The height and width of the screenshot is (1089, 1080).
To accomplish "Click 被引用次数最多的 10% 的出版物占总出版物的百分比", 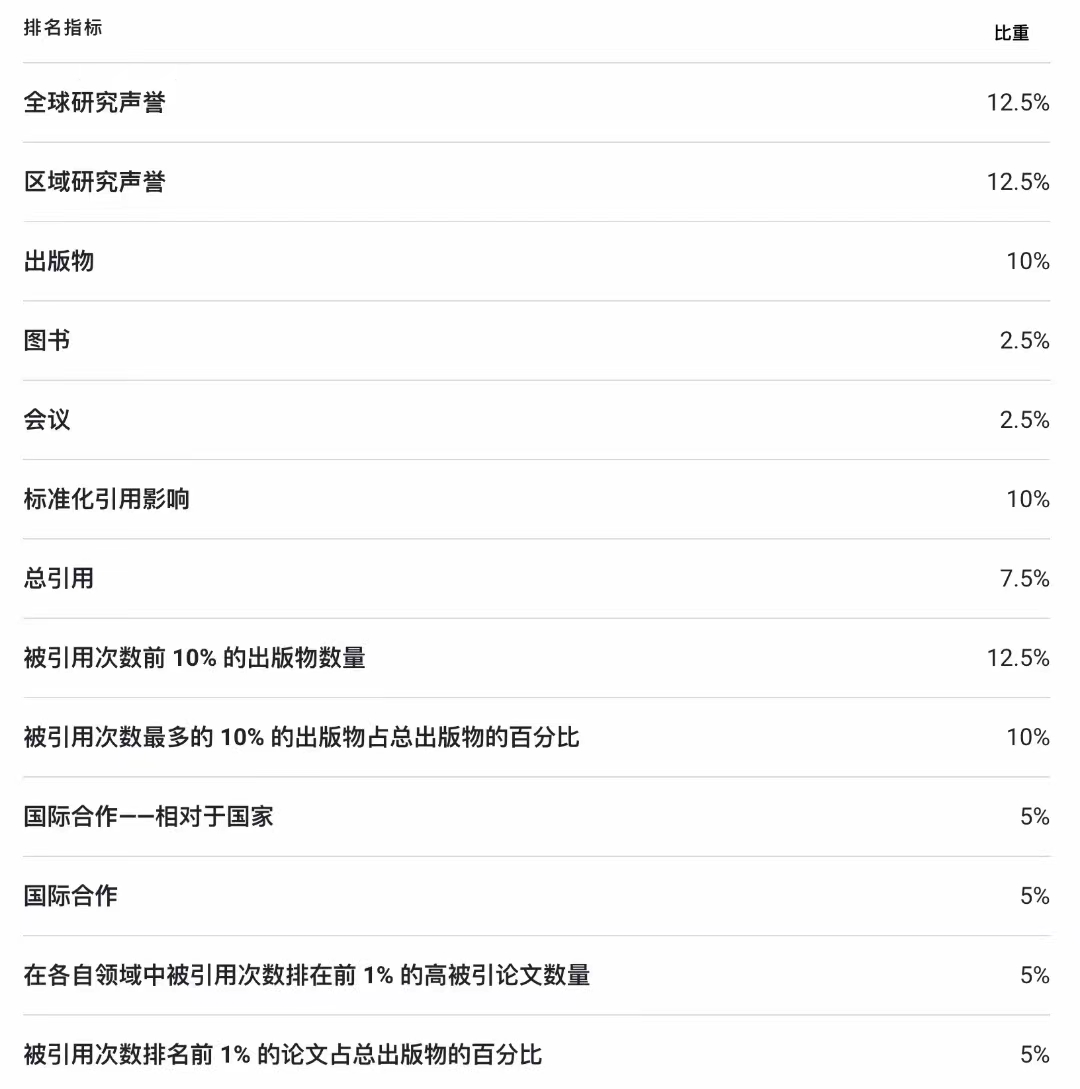I will [301, 737].
